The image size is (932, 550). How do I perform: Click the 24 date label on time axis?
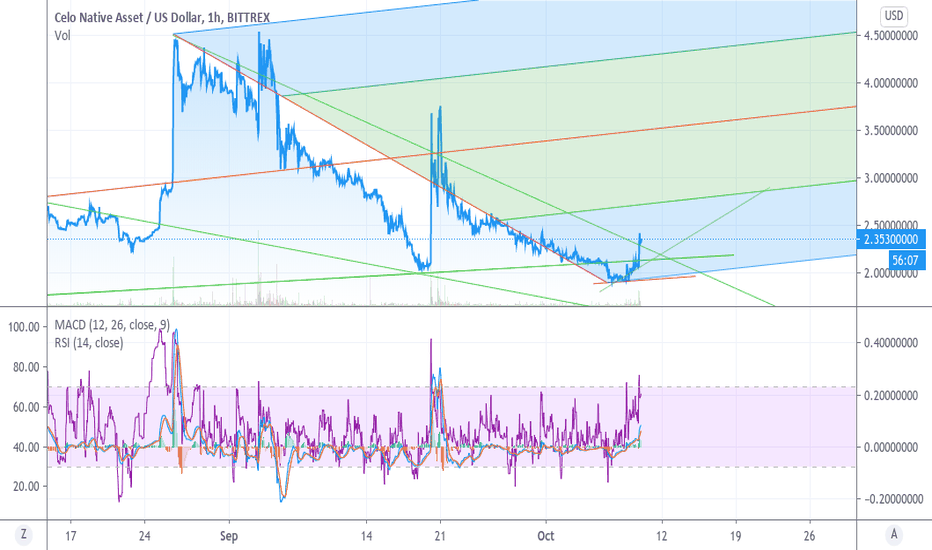click(x=144, y=536)
